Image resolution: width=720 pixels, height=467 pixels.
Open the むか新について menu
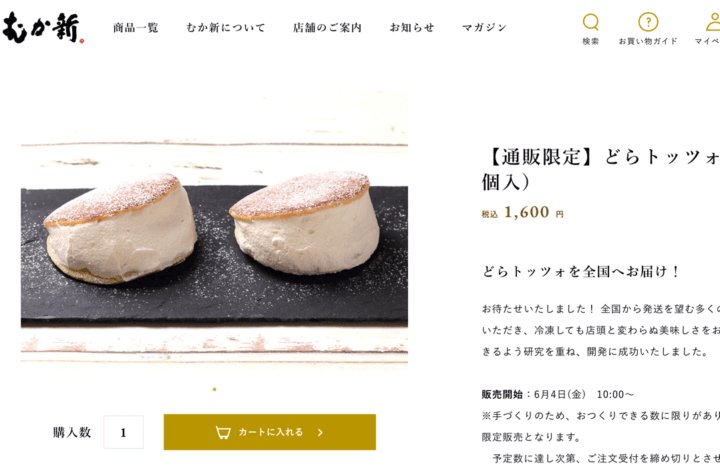tap(225, 28)
